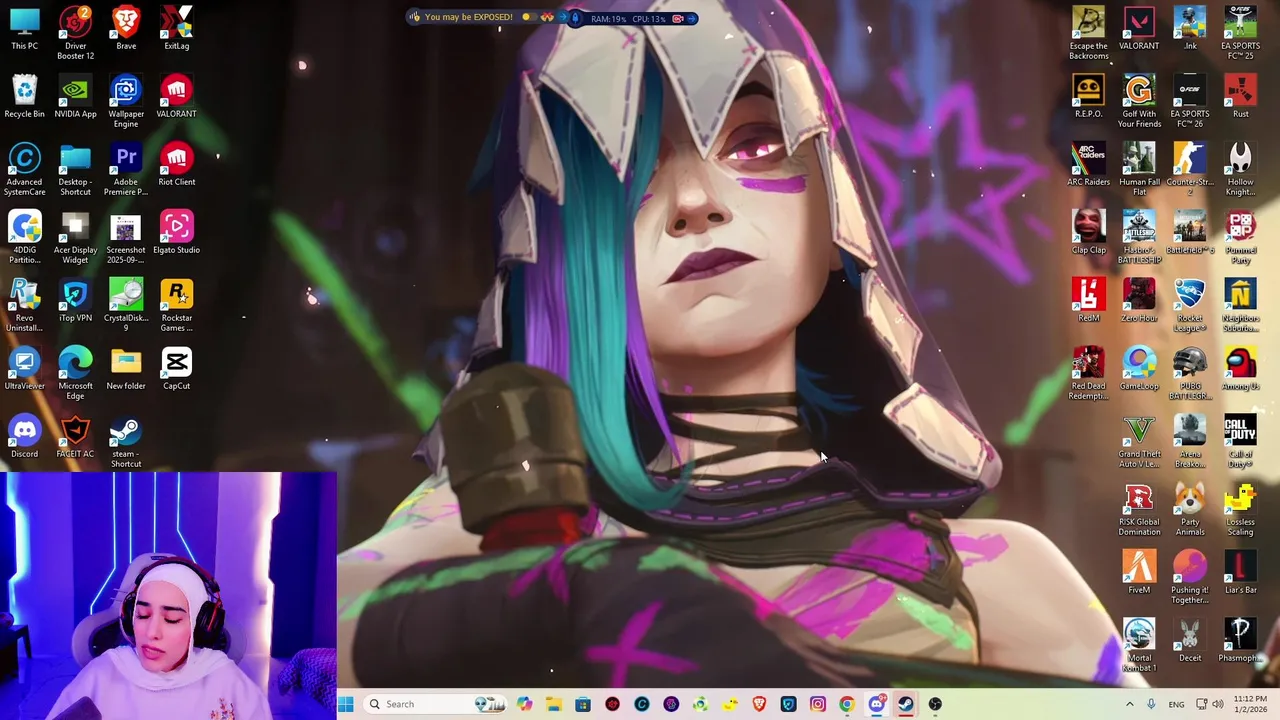
Task: Select Acer Display Widget icon
Action: point(75,237)
